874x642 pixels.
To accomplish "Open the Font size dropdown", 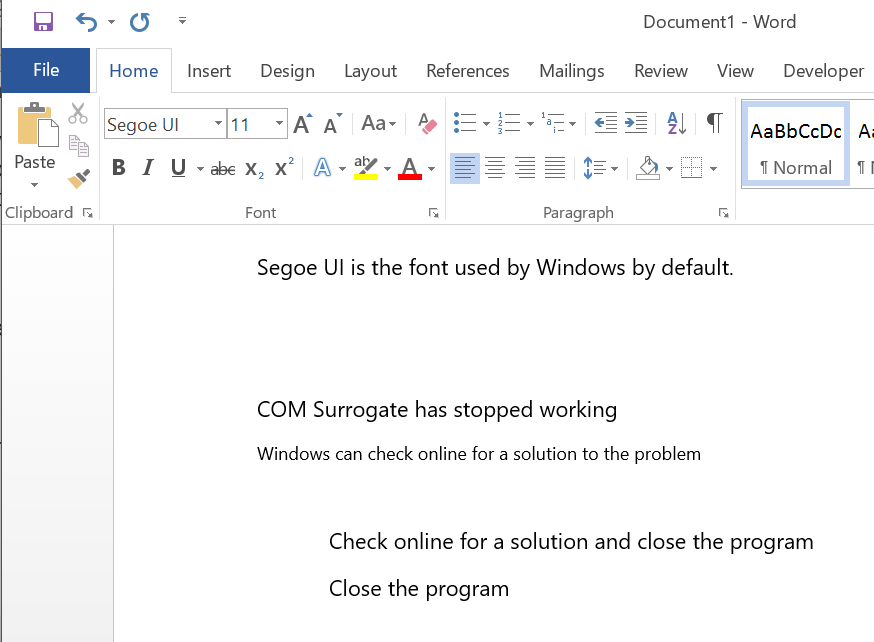I will tap(279, 124).
